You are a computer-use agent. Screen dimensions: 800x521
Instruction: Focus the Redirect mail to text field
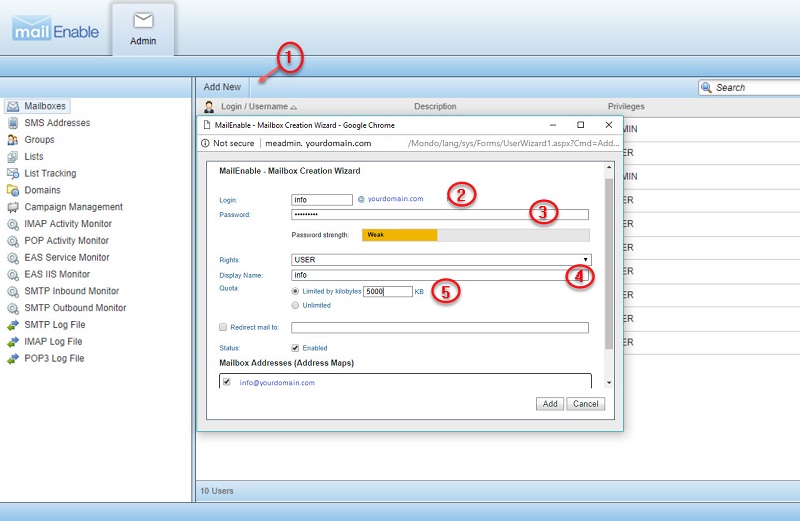[440, 328]
